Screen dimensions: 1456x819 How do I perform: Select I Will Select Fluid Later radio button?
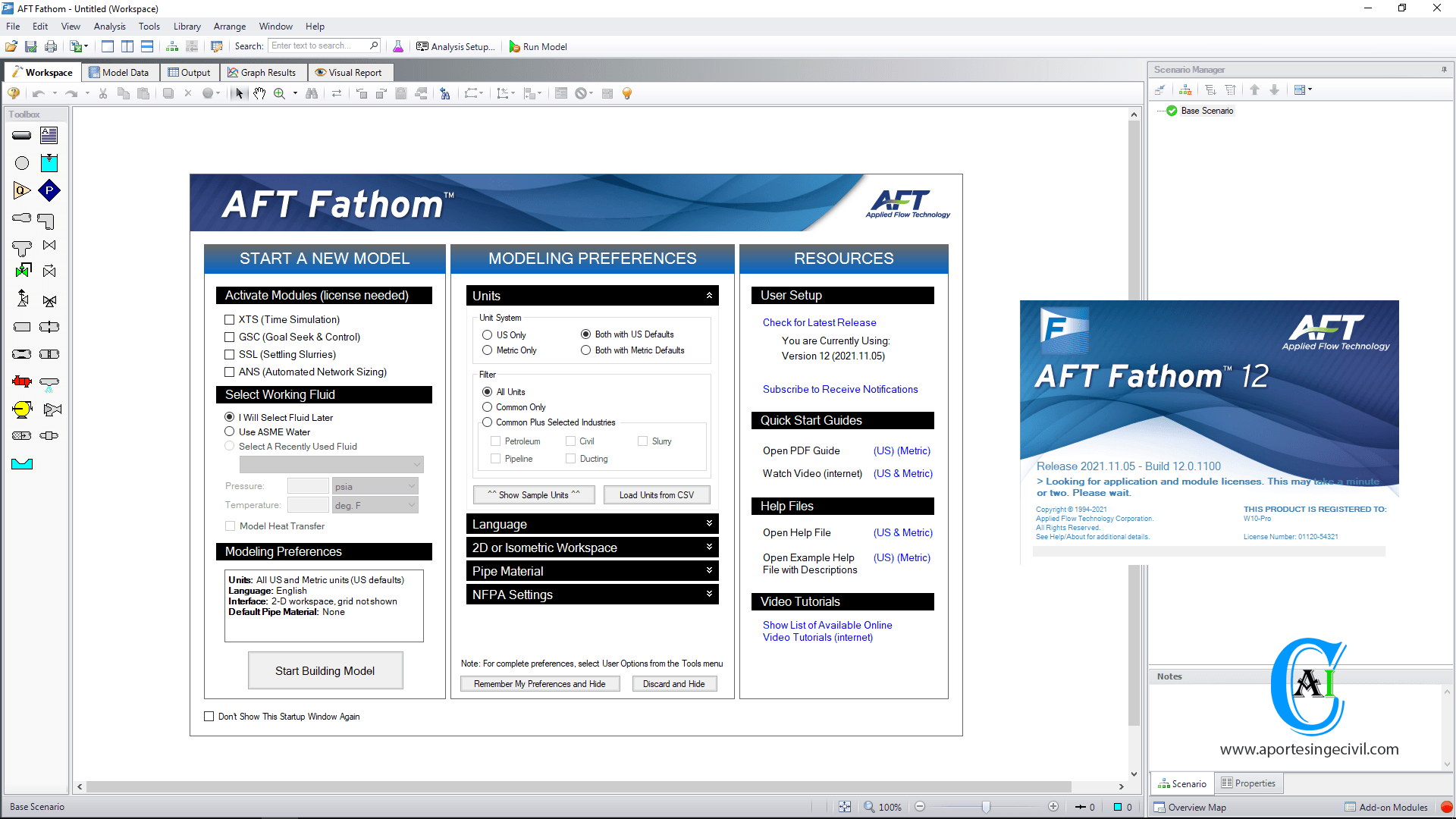[x=230, y=417]
